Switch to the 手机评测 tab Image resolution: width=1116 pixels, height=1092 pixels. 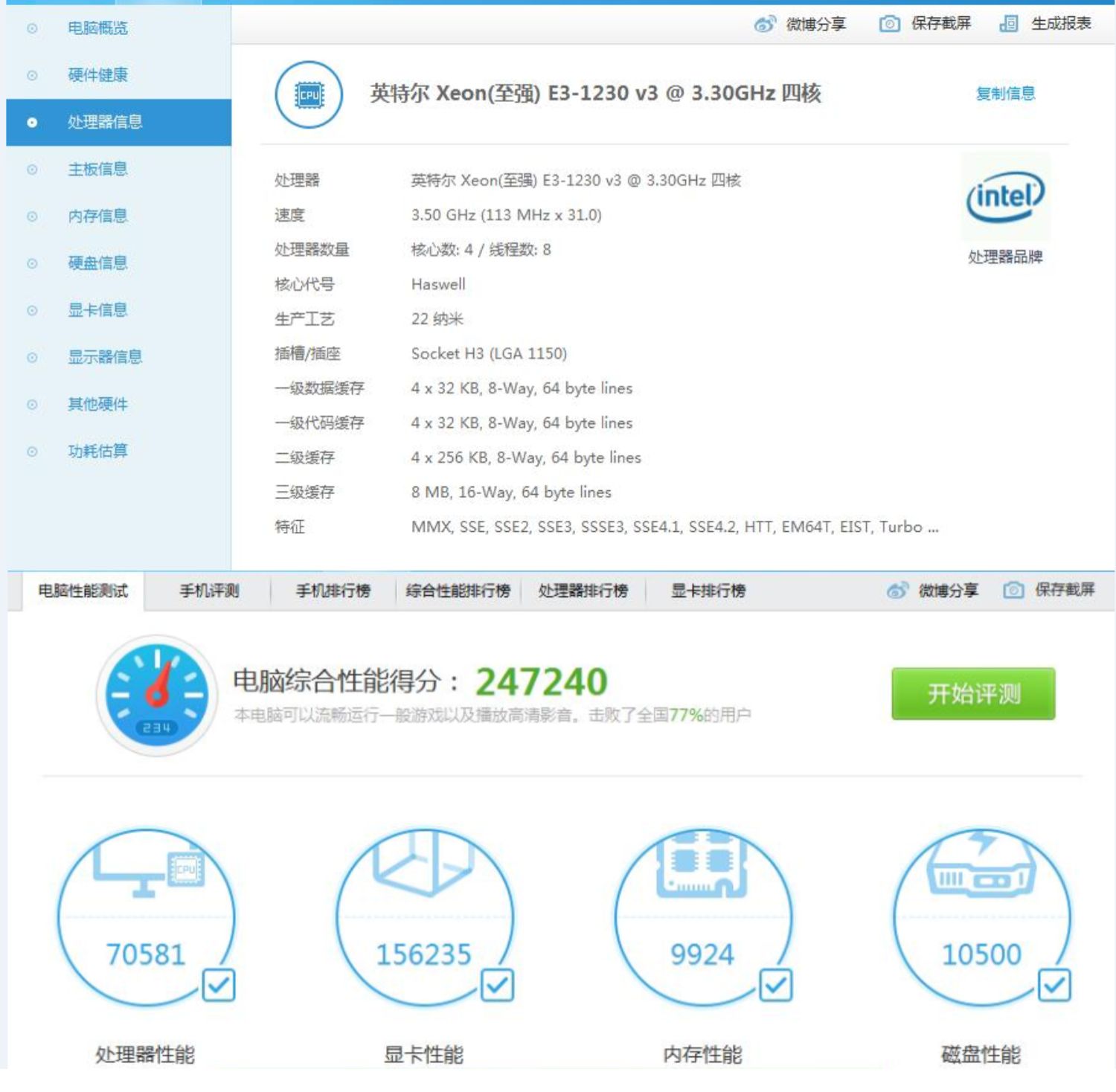[x=209, y=591]
